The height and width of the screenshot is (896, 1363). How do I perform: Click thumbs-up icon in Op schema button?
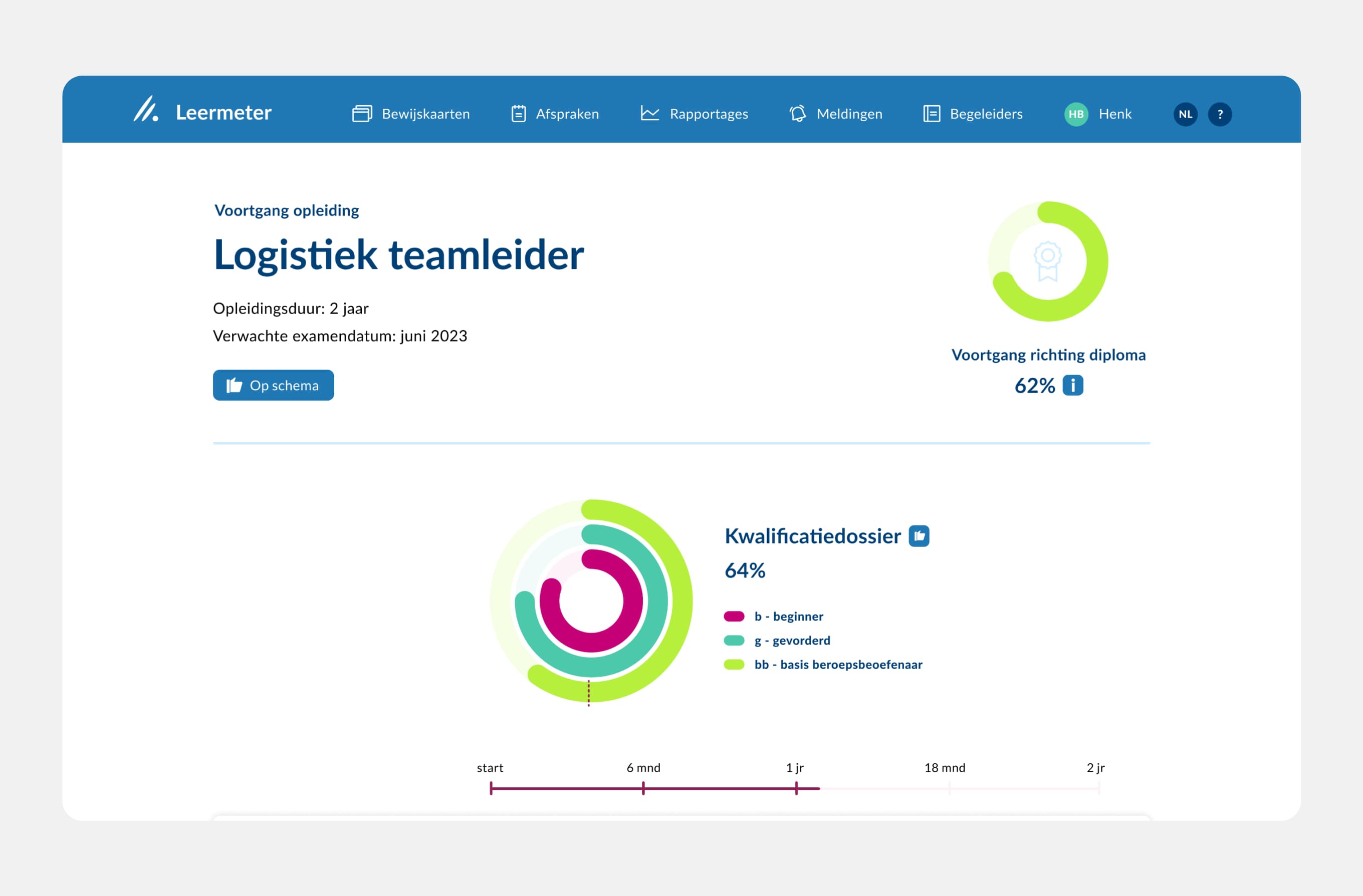click(x=234, y=385)
